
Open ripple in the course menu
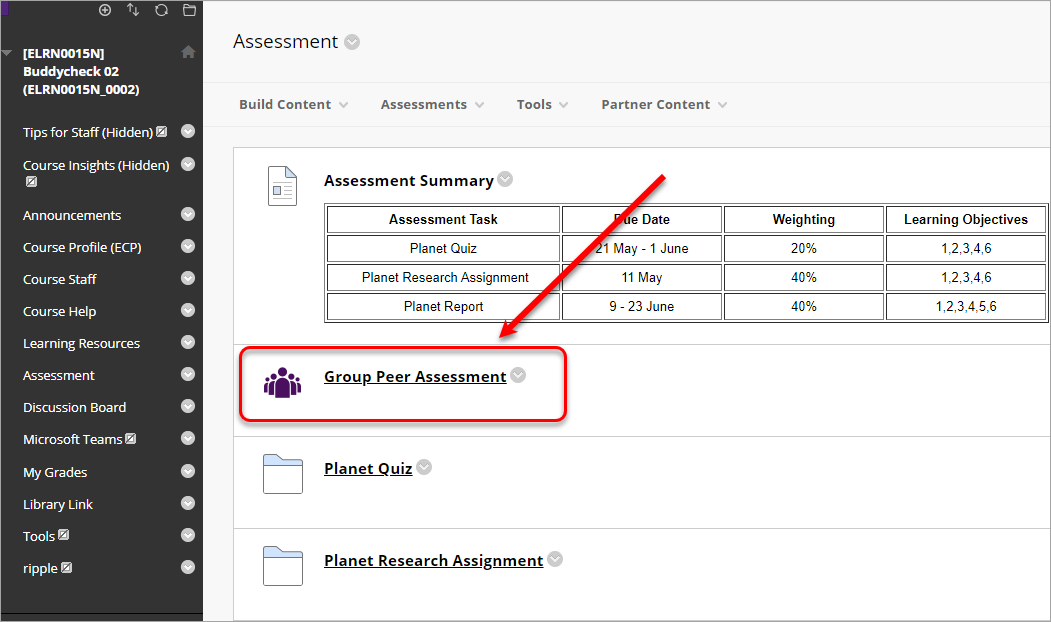tap(40, 568)
